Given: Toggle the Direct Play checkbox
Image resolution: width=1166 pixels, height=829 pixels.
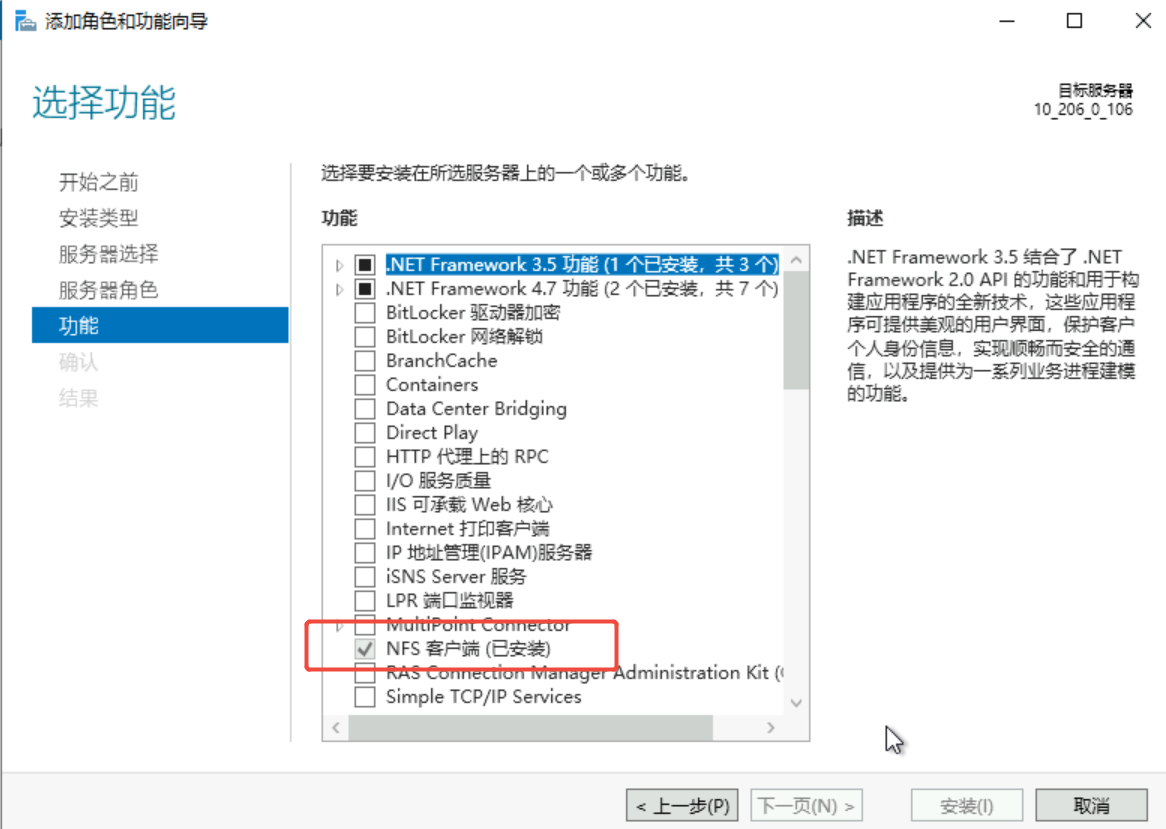Looking at the screenshot, I should click(365, 433).
